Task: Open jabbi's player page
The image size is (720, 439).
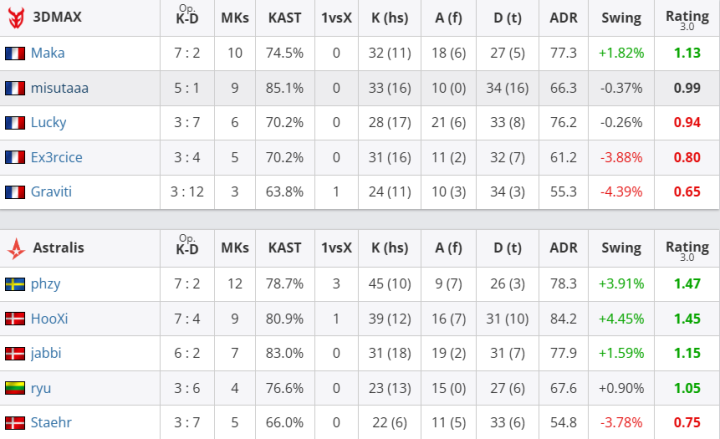Action: 46,353
